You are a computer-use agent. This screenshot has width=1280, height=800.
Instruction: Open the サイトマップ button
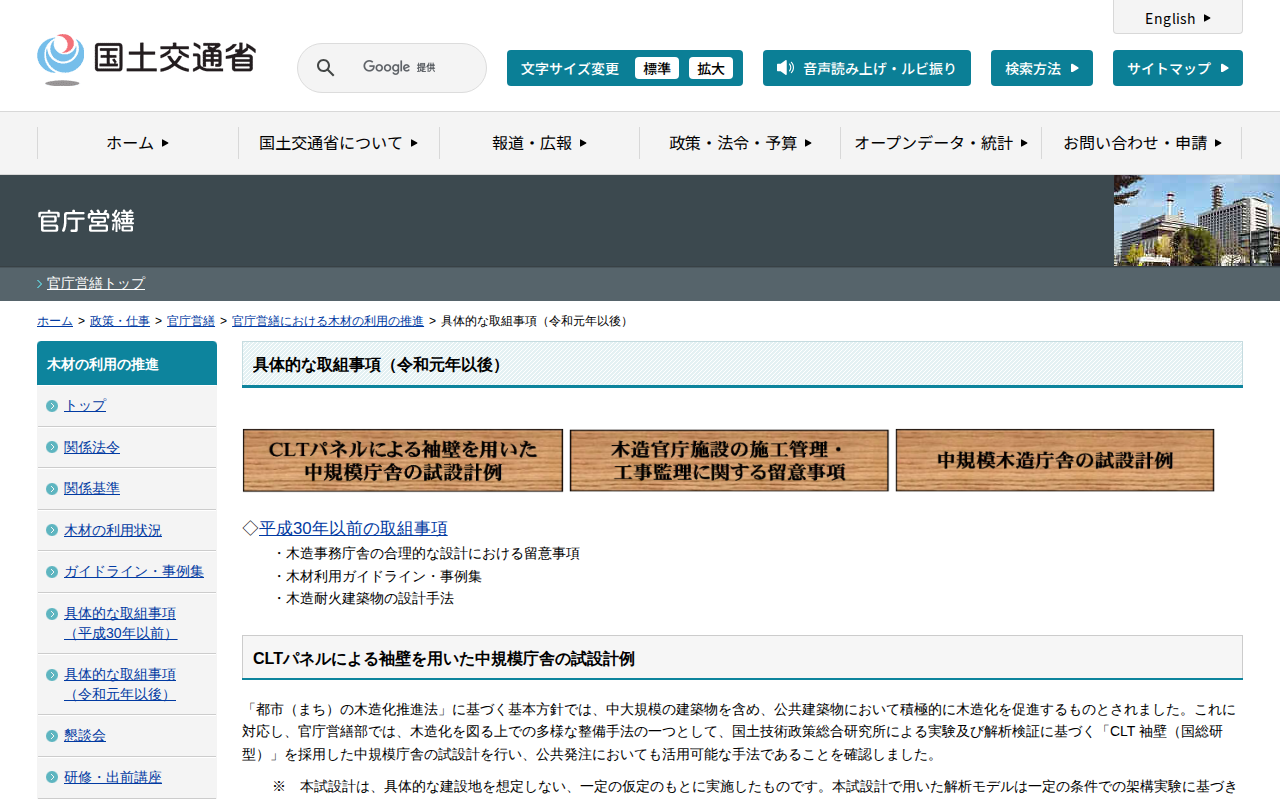1177,68
